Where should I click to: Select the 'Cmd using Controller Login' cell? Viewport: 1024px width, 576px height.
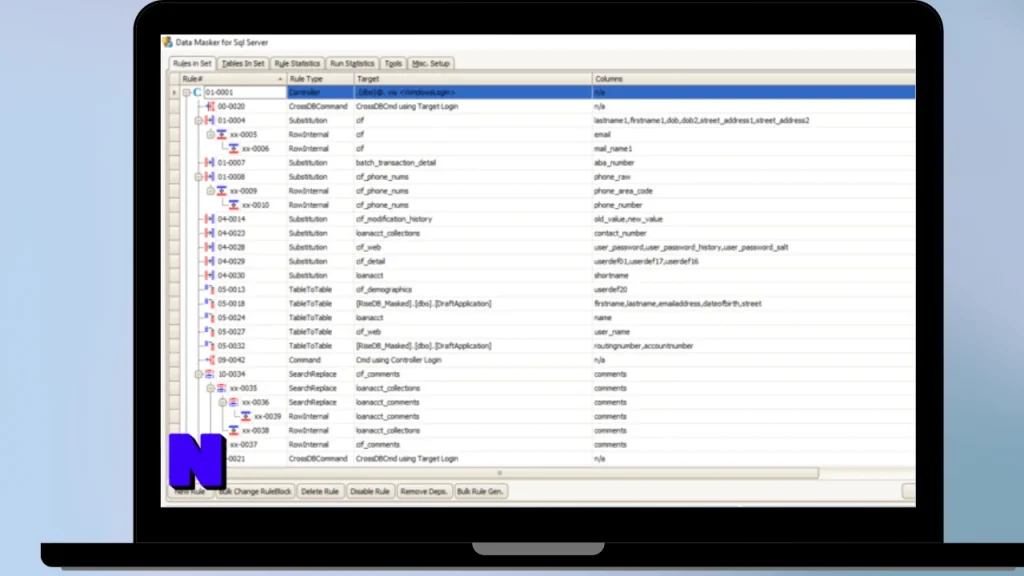[473, 360]
